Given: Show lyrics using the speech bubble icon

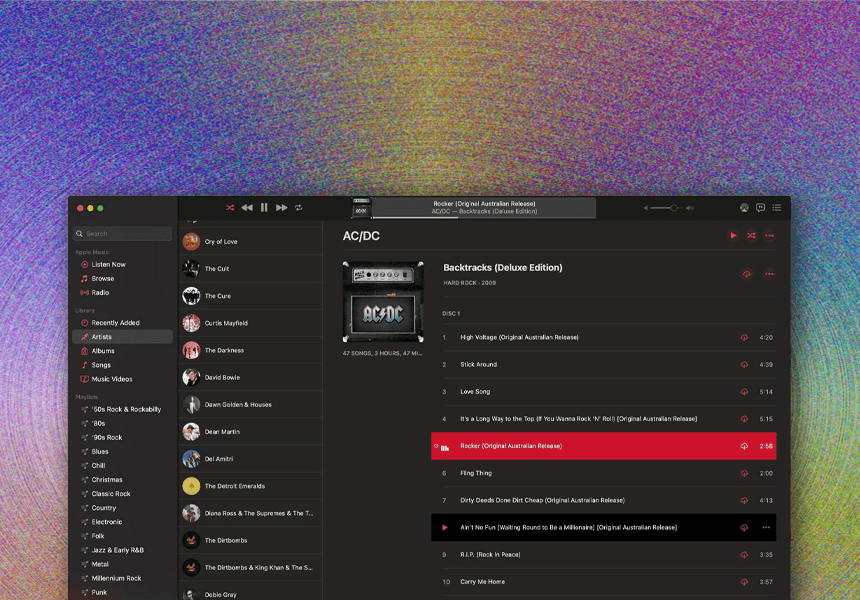Looking at the screenshot, I should coord(760,208).
